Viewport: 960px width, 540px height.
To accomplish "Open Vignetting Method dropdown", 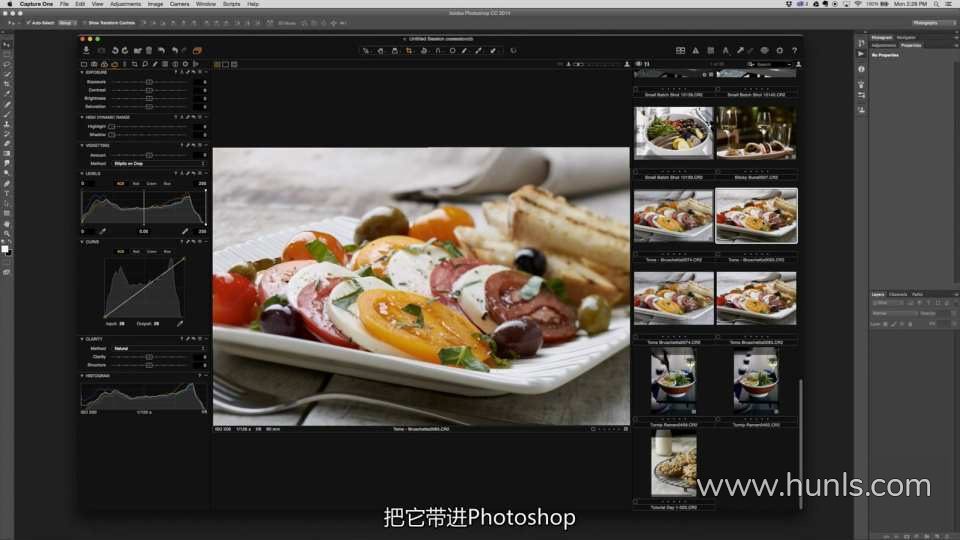I will [x=159, y=163].
